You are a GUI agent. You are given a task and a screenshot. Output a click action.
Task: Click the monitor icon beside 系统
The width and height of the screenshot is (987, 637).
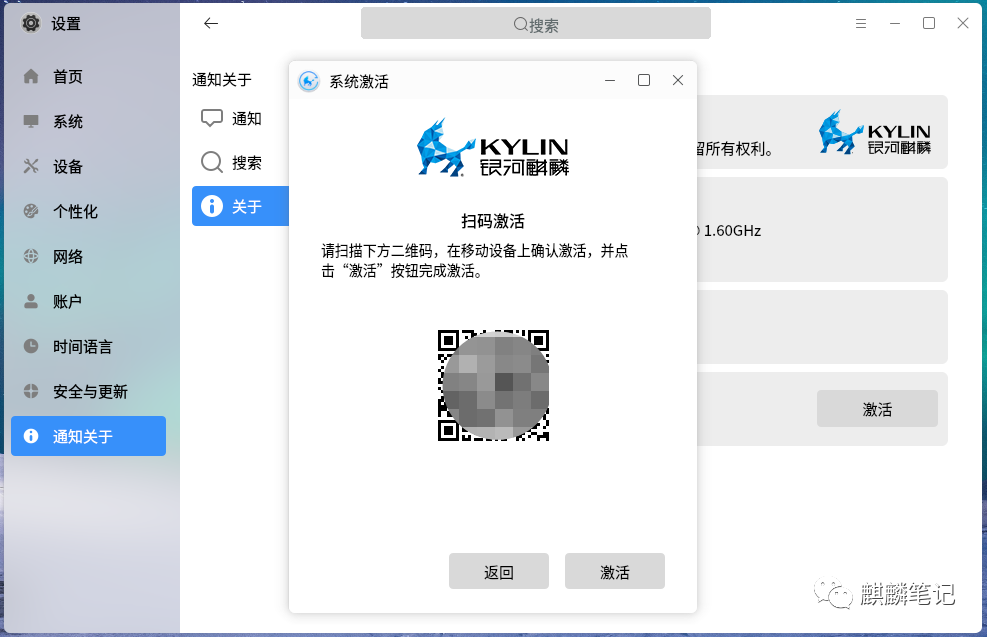(31, 121)
